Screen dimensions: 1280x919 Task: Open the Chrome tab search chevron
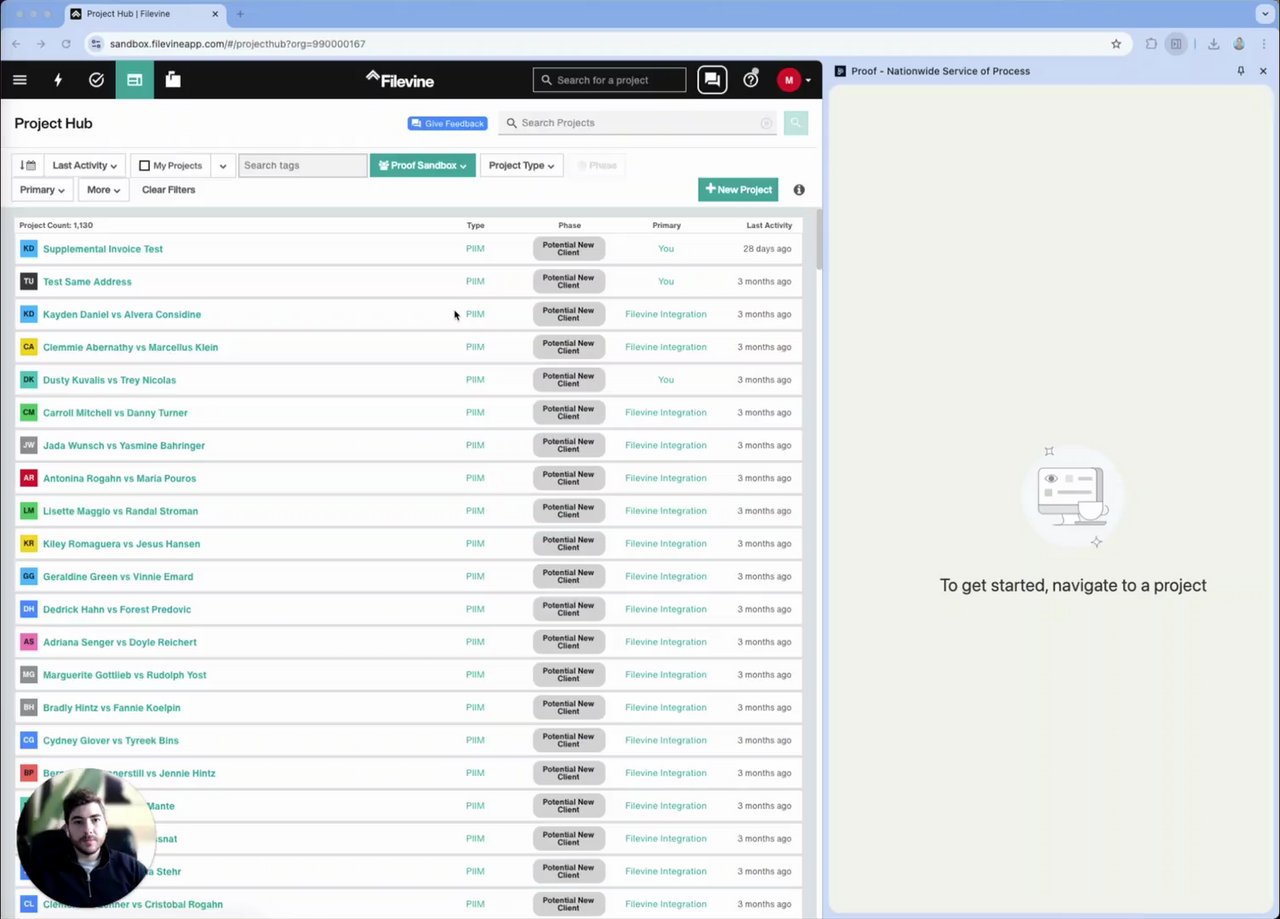point(1263,14)
